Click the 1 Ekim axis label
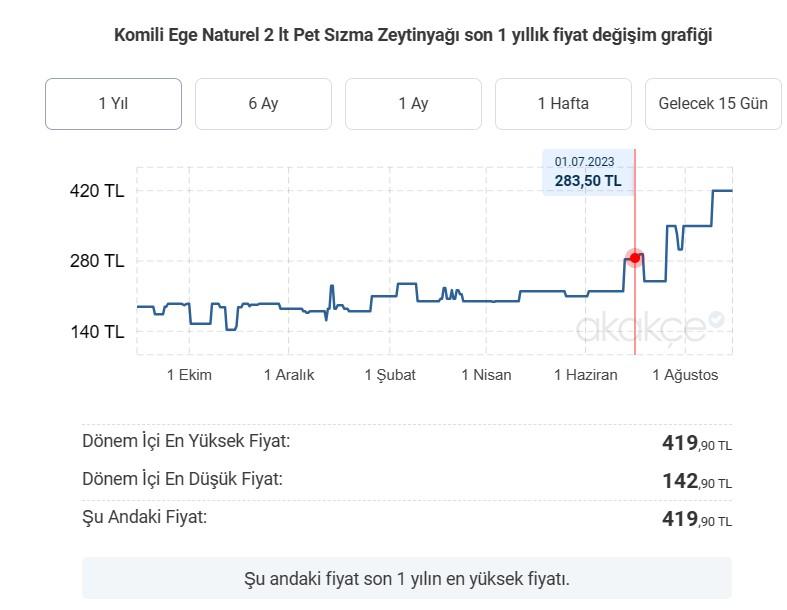Screen dimensions: 787x610 click(189, 375)
